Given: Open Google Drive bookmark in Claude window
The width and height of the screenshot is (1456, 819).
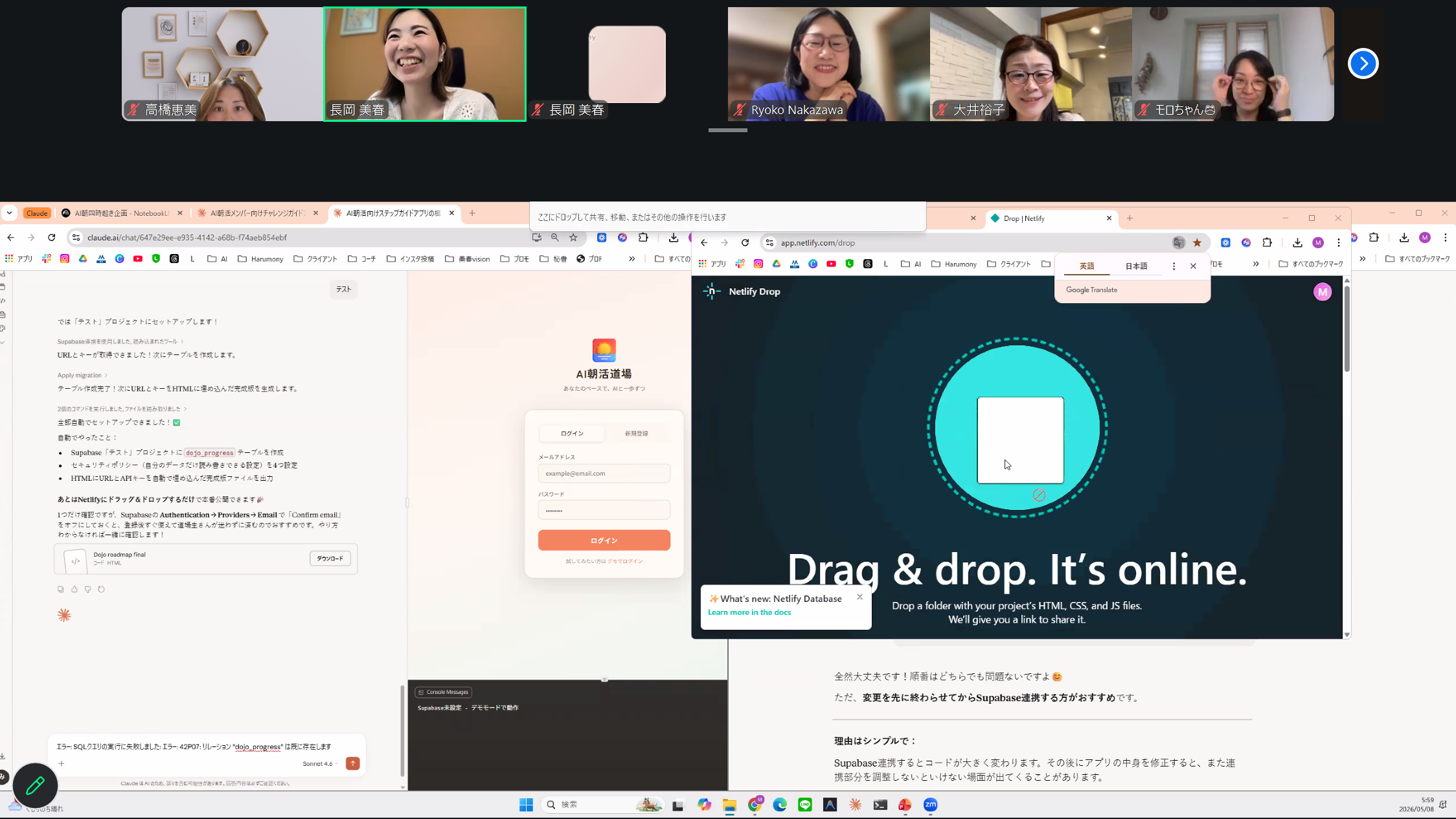Looking at the screenshot, I should [83, 259].
